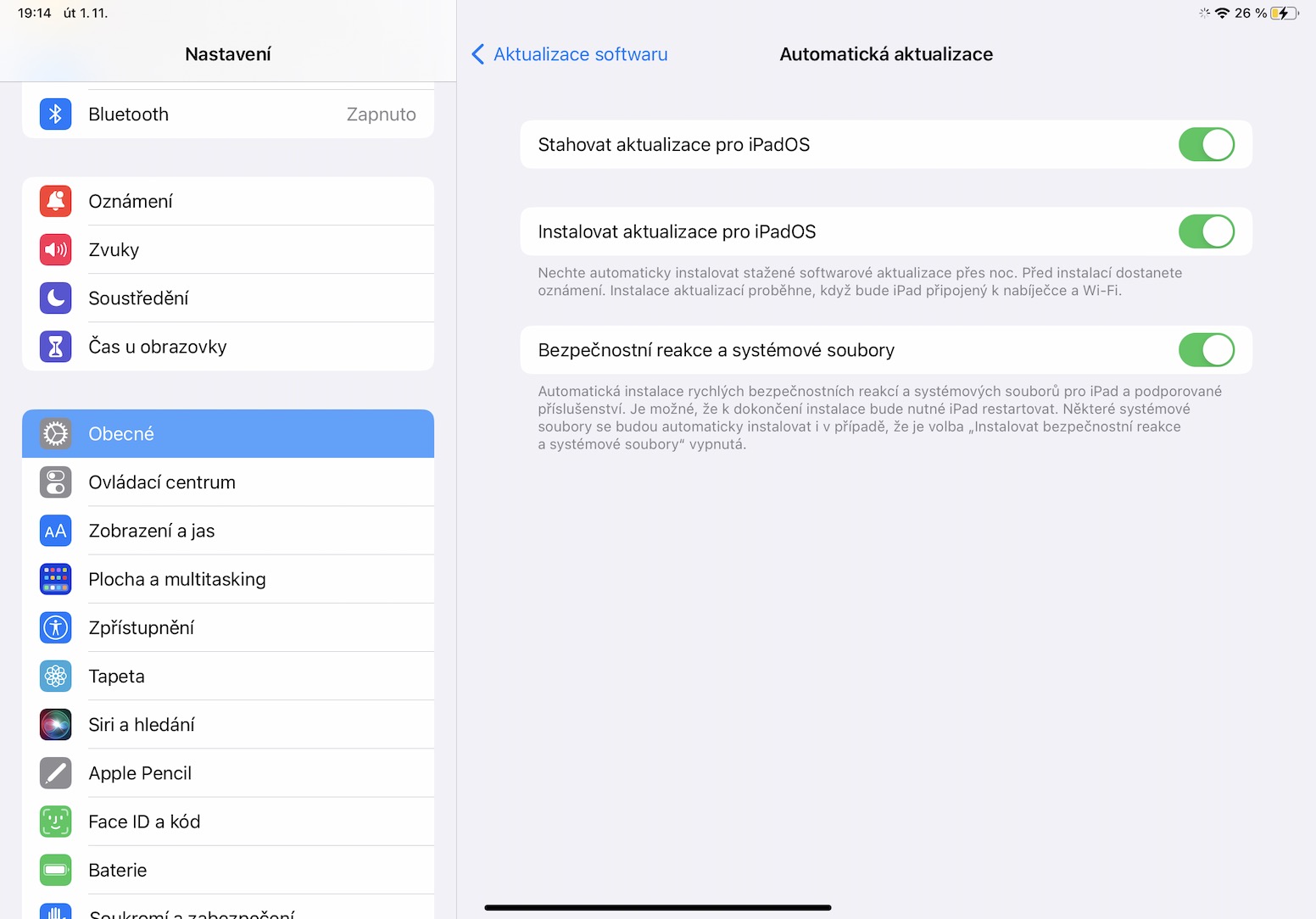The image size is (1316, 919).
Task: Tap the Ovládací centrum switches icon
Action: (55, 482)
